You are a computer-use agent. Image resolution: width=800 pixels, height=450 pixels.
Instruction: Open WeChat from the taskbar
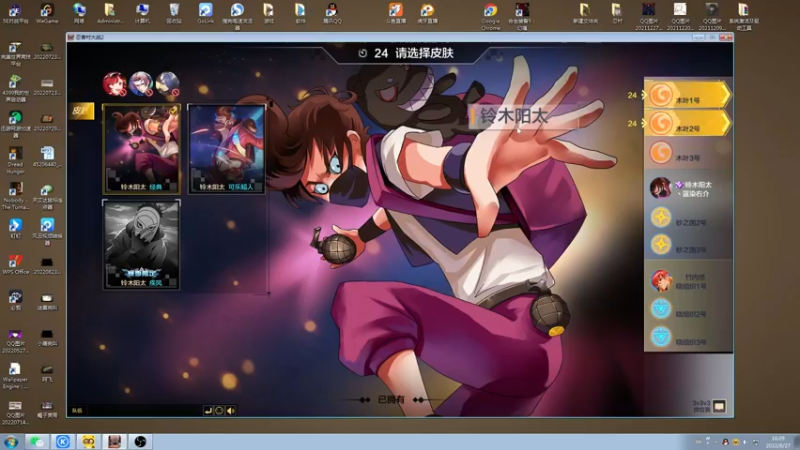pos(37,441)
